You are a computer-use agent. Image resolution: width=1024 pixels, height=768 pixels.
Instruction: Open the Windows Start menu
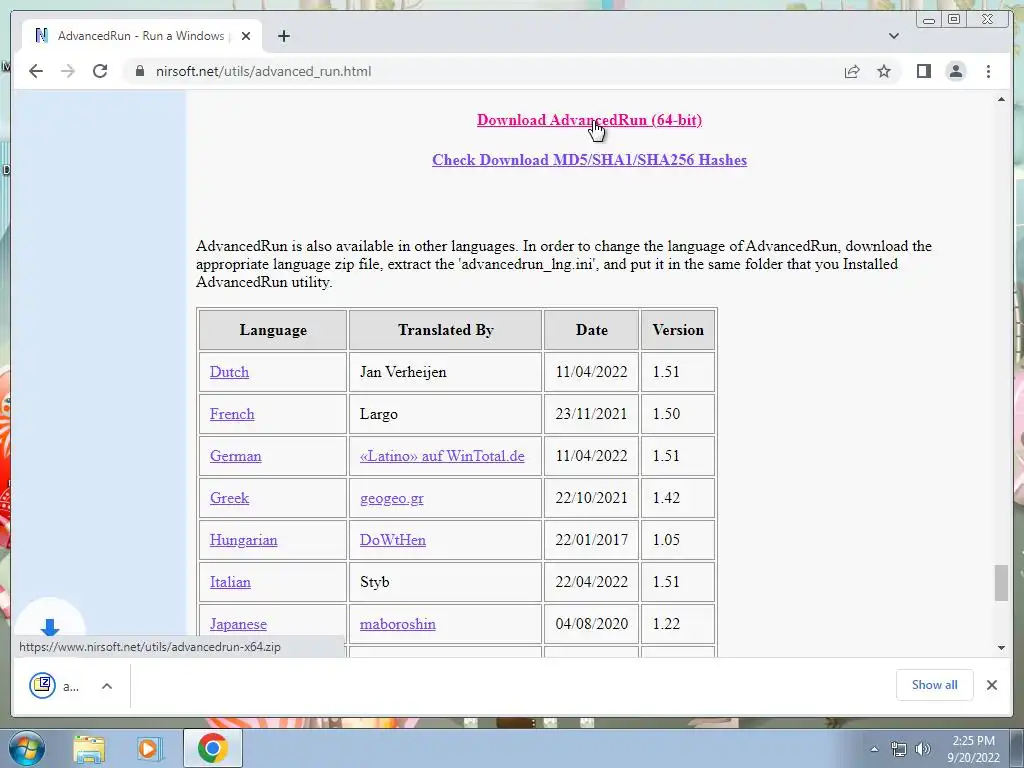pyautogui.click(x=26, y=748)
